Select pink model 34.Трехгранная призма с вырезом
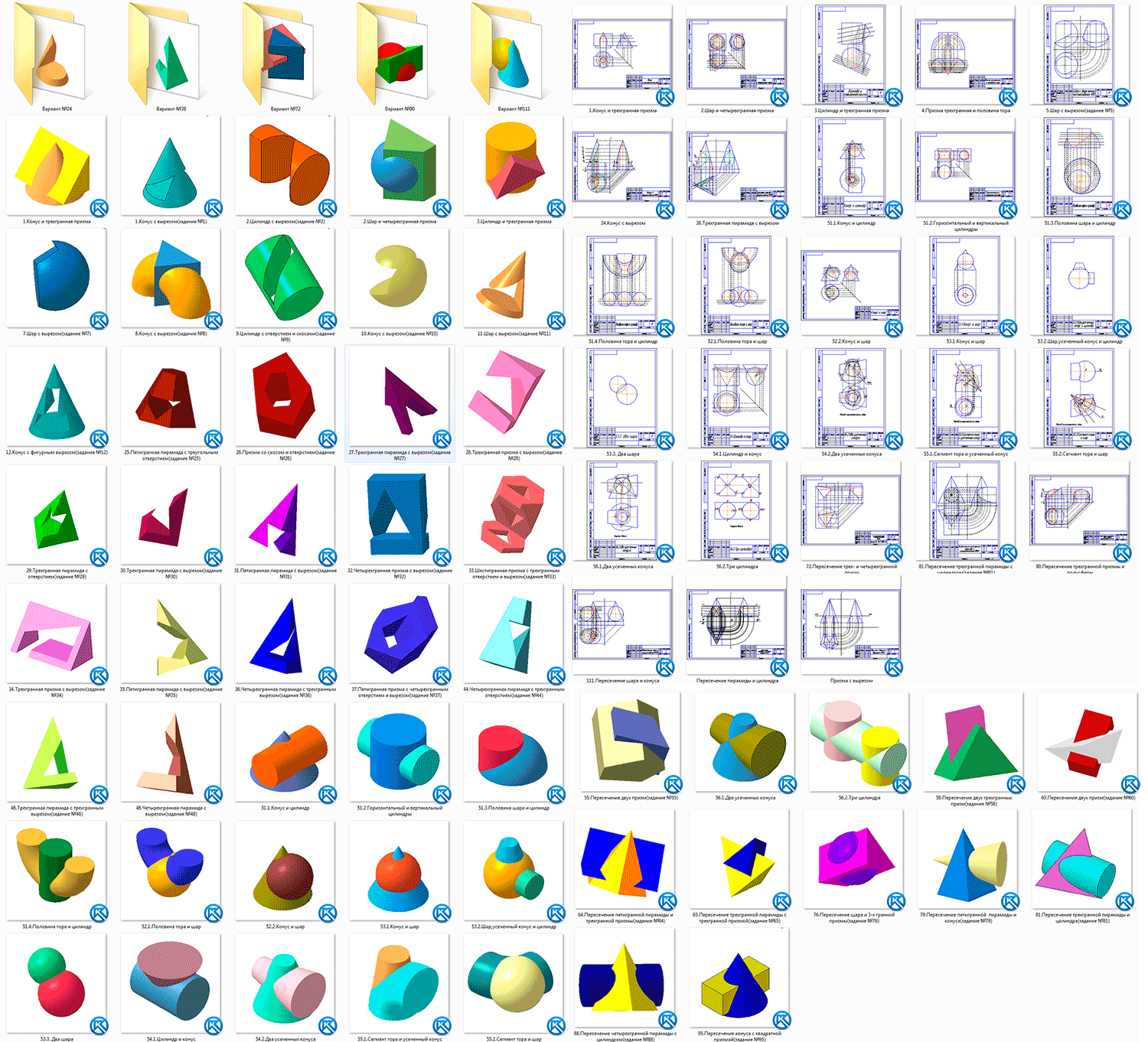The image size is (1148, 1042). [x=57, y=634]
